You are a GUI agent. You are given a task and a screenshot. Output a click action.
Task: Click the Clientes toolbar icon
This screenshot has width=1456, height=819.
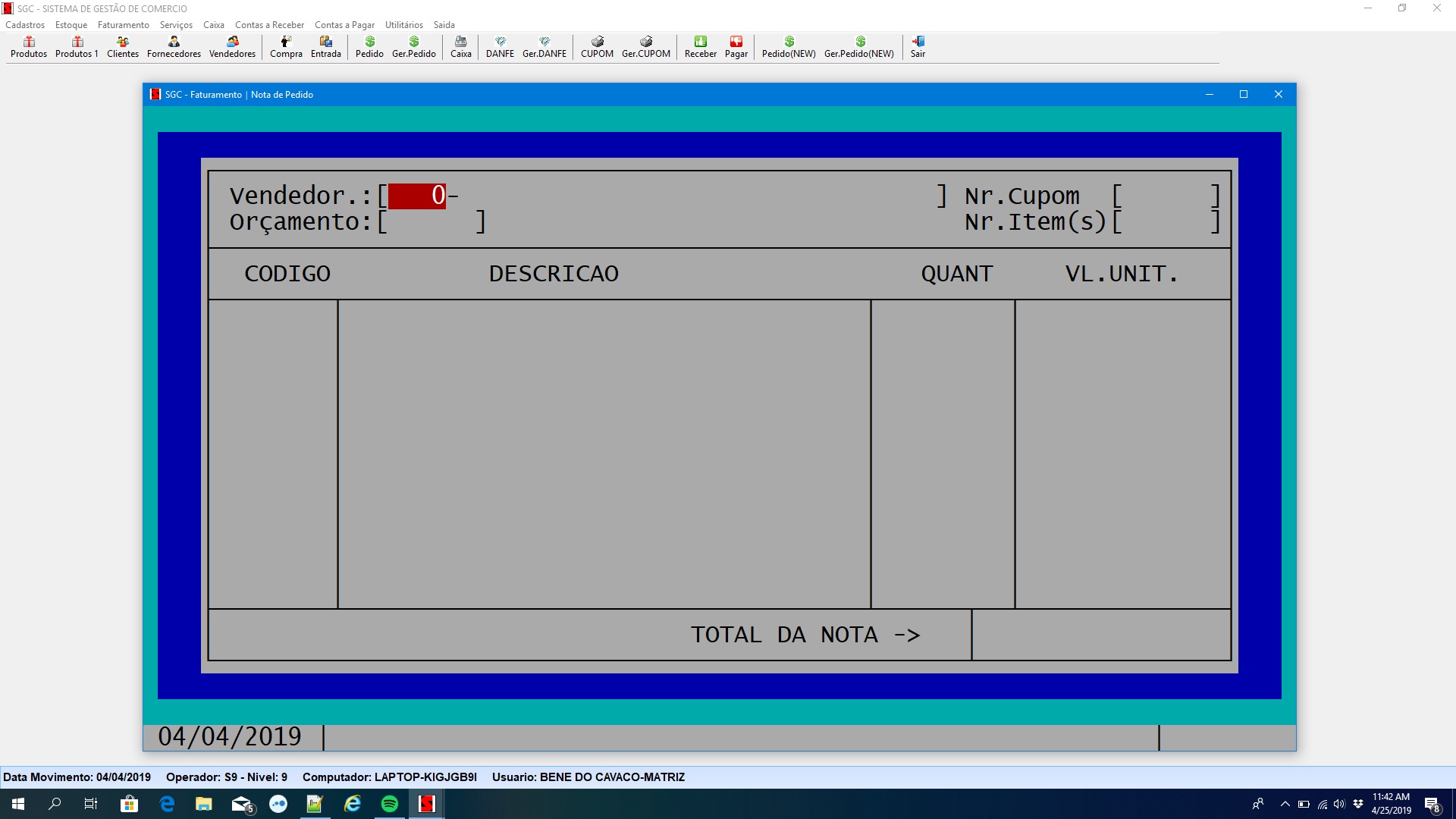(123, 46)
